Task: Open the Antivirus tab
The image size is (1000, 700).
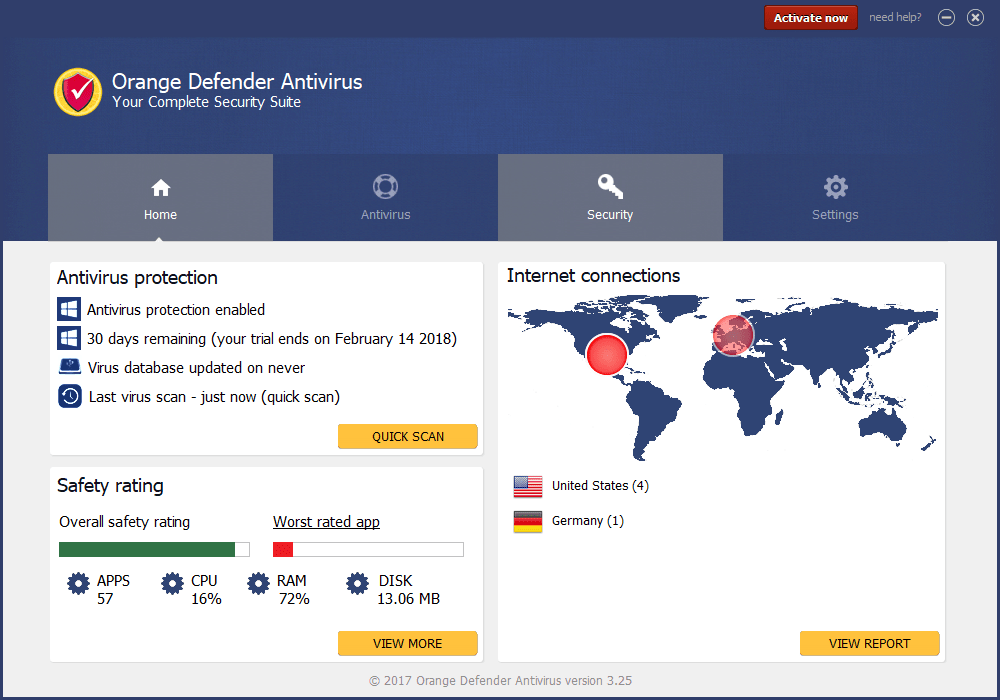Action: [385, 198]
